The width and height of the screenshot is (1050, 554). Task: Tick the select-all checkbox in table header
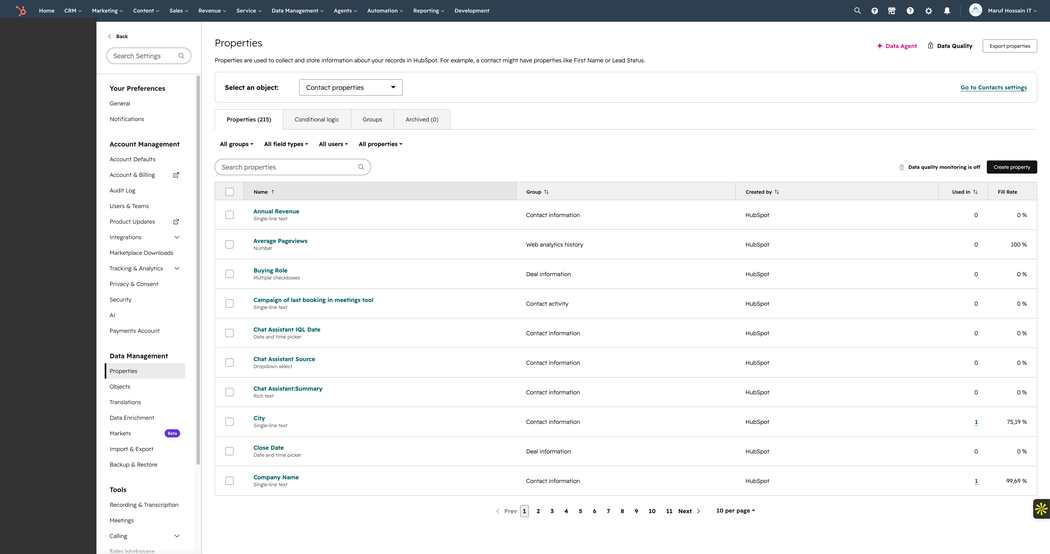tap(230, 192)
